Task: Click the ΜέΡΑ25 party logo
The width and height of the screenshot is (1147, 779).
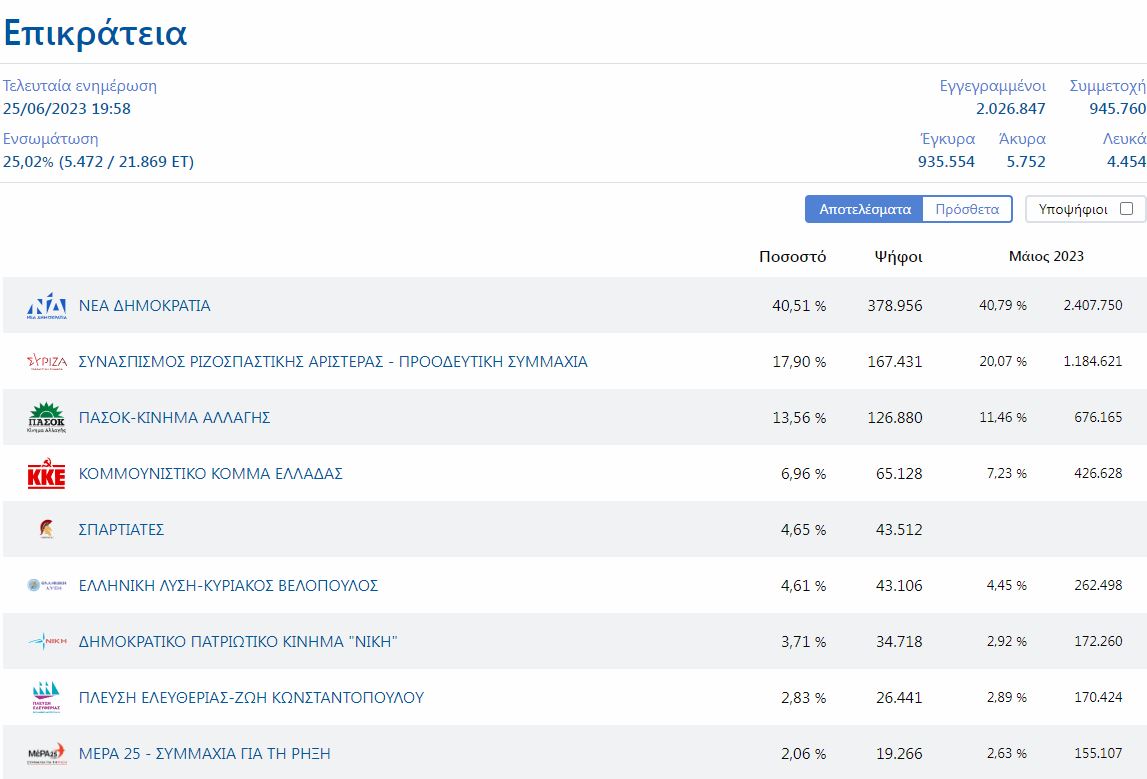Action: point(47,753)
